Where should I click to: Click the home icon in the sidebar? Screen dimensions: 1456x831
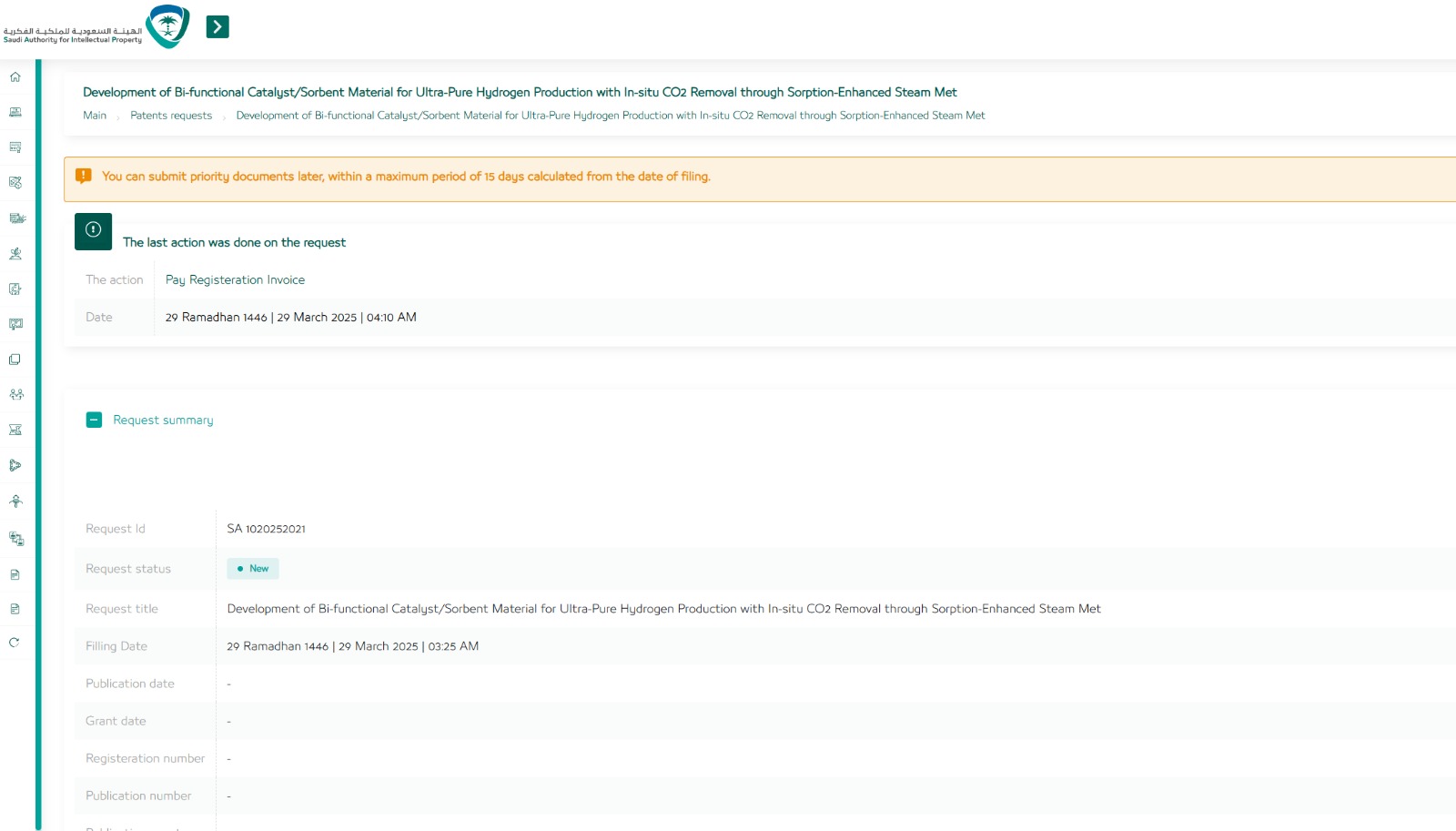coord(15,77)
